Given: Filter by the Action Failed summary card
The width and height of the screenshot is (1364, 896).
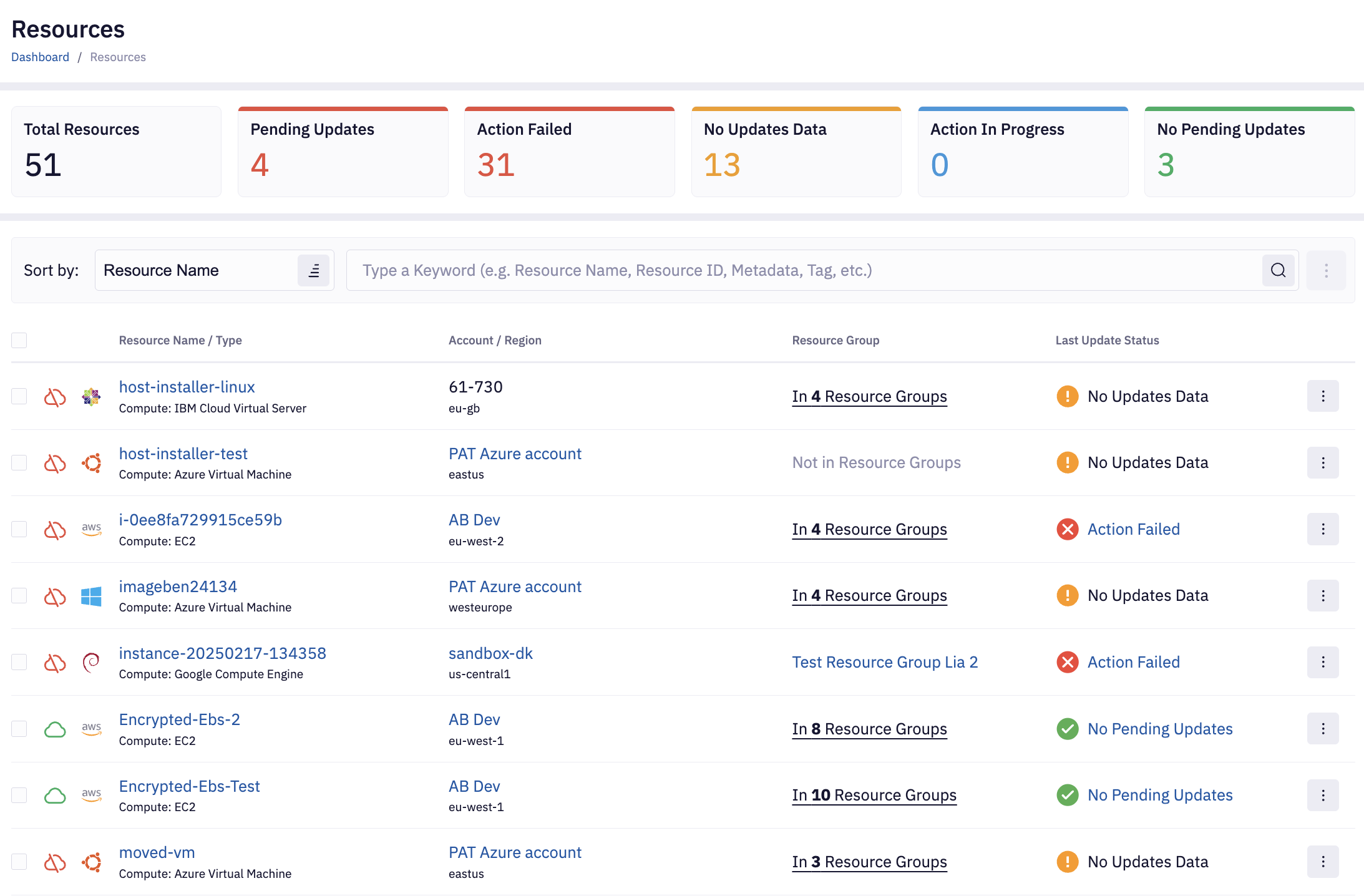Looking at the screenshot, I should (569, 152).
